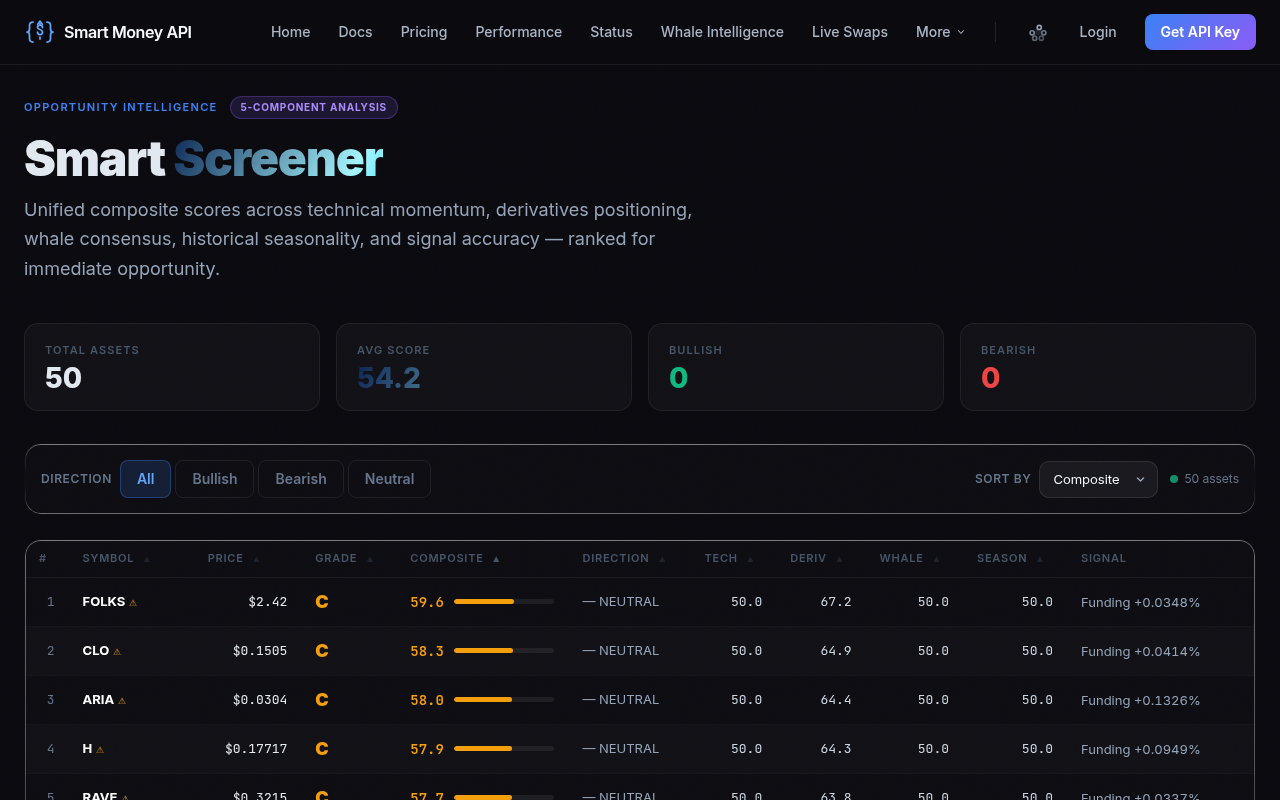Sort table by Price column
The width and height of the screenshot is (1280, 800).
click(x=233, y=558)
